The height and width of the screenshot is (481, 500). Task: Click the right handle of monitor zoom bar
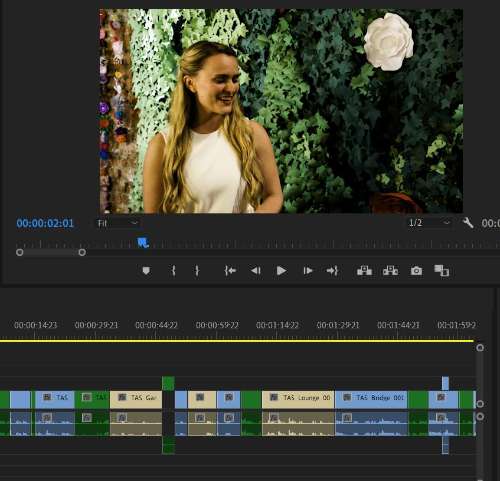coord(82,252)
